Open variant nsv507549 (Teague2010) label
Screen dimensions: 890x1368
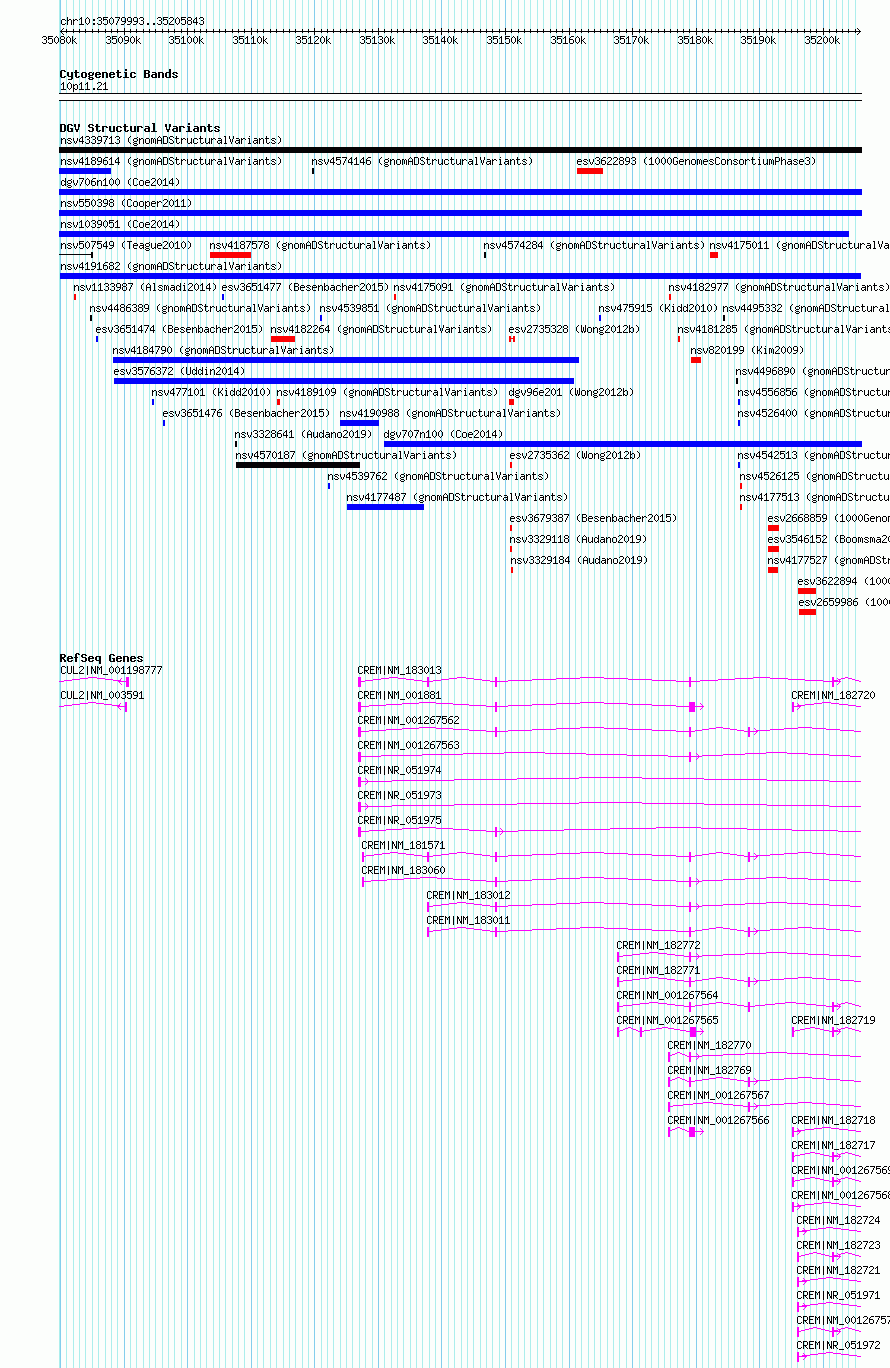[x=126, y=245]
